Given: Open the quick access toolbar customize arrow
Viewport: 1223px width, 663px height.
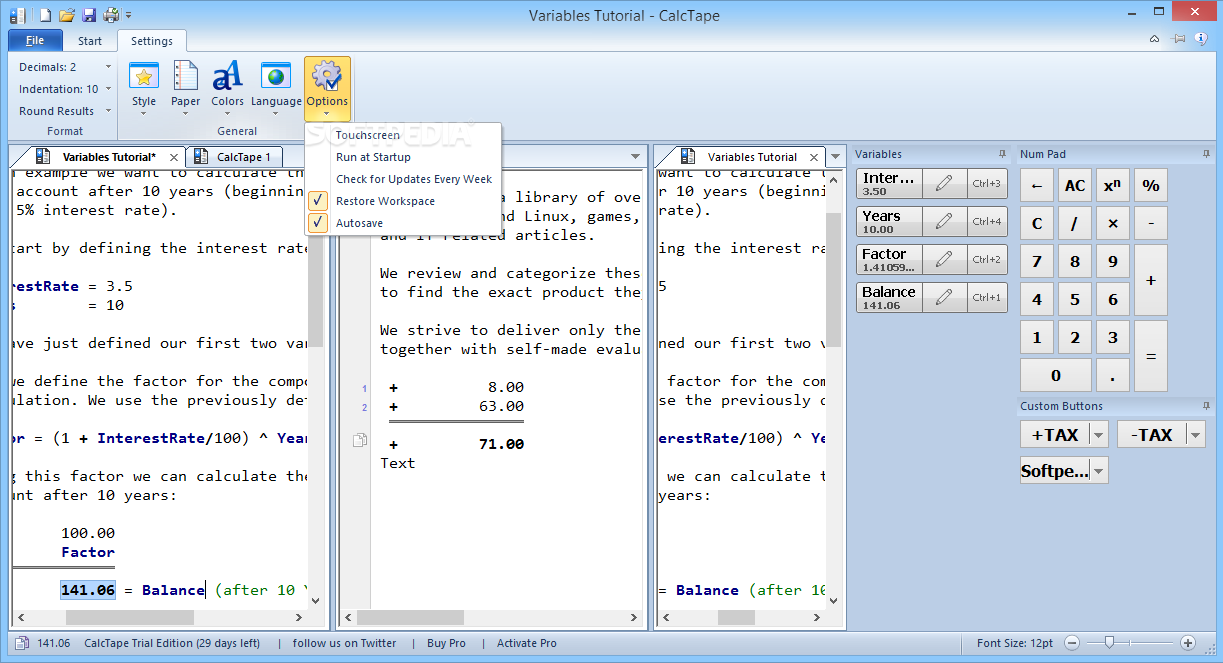Looking at the screenshot, I should [x=129, y=15].
